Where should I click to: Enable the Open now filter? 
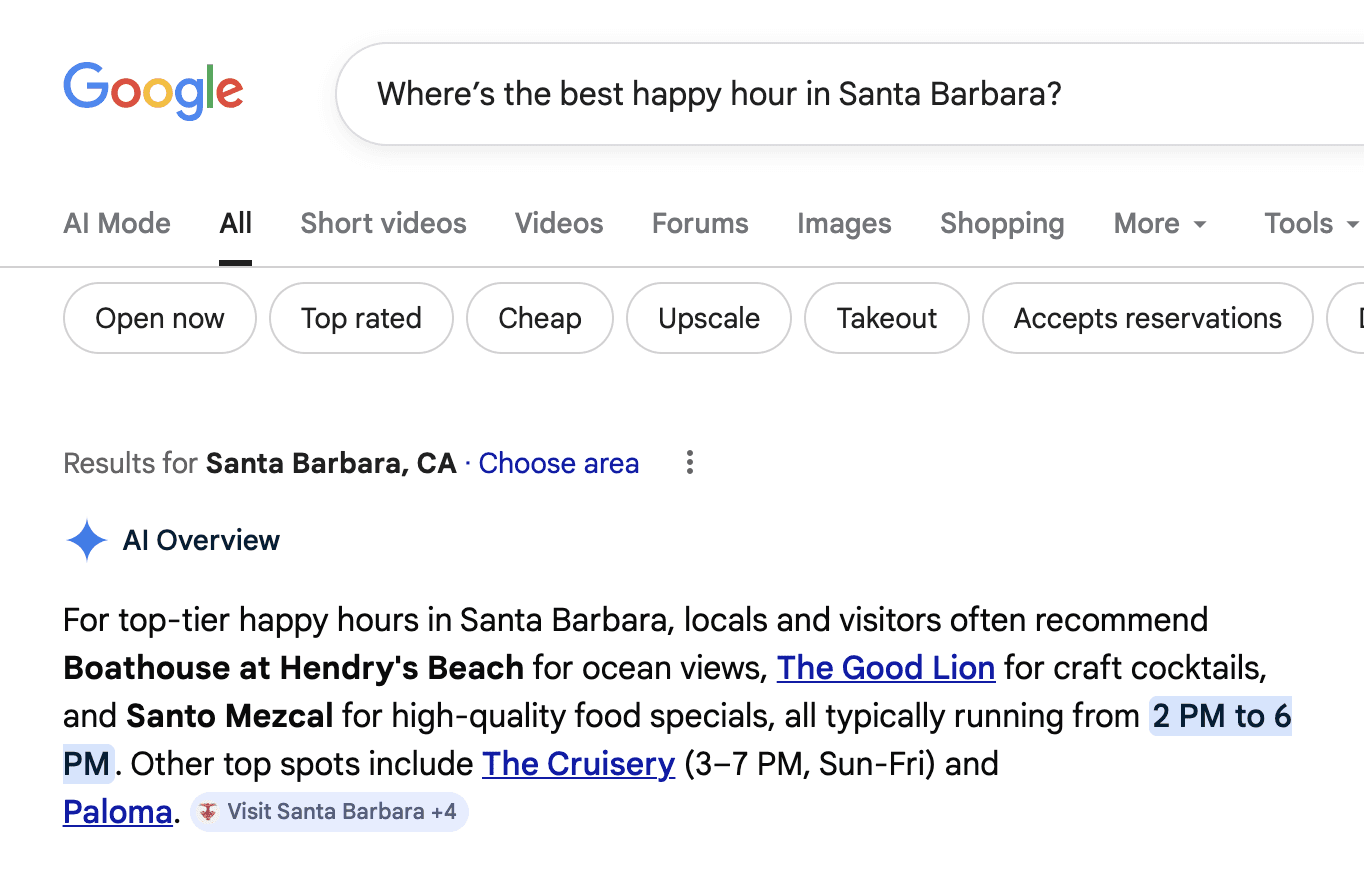[159, 318]
